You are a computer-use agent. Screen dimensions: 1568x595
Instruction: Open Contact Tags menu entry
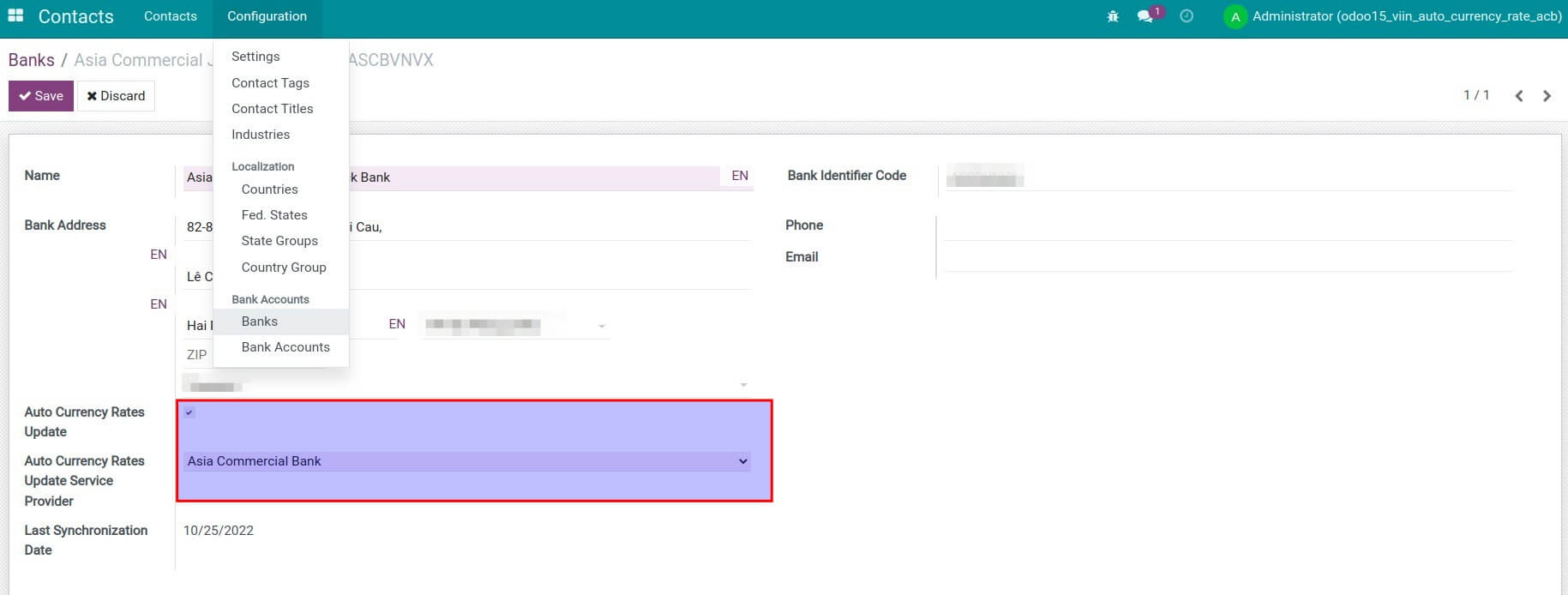(270, 83)
